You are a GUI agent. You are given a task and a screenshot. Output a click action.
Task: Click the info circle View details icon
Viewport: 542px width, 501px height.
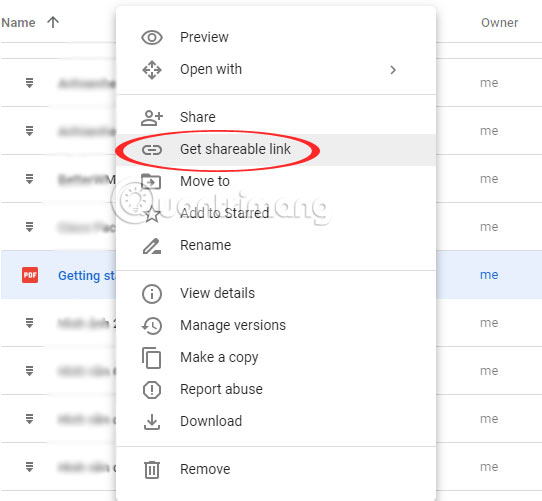pyautogui.click(x=152, y=294)
